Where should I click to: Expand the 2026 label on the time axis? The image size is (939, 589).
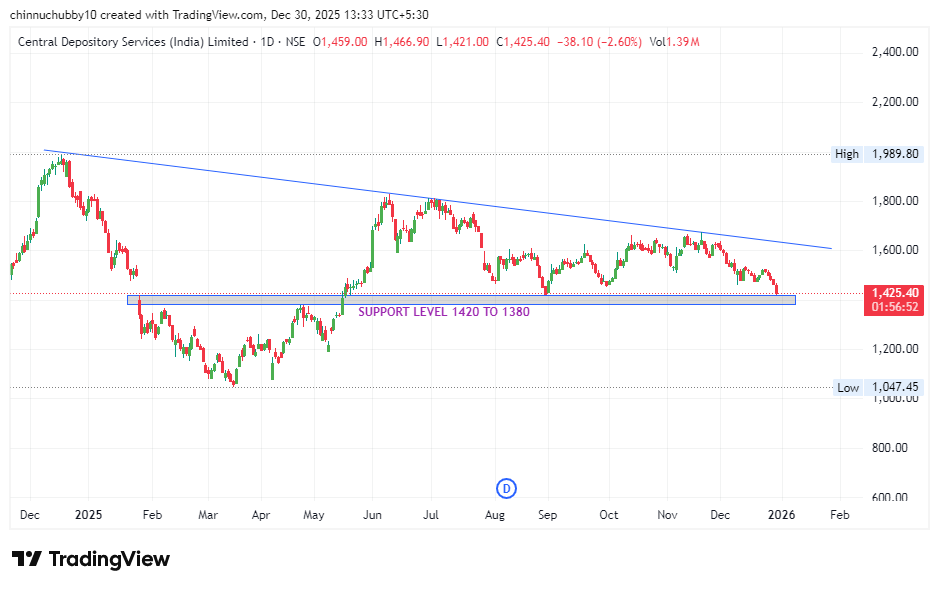(781, 514)
